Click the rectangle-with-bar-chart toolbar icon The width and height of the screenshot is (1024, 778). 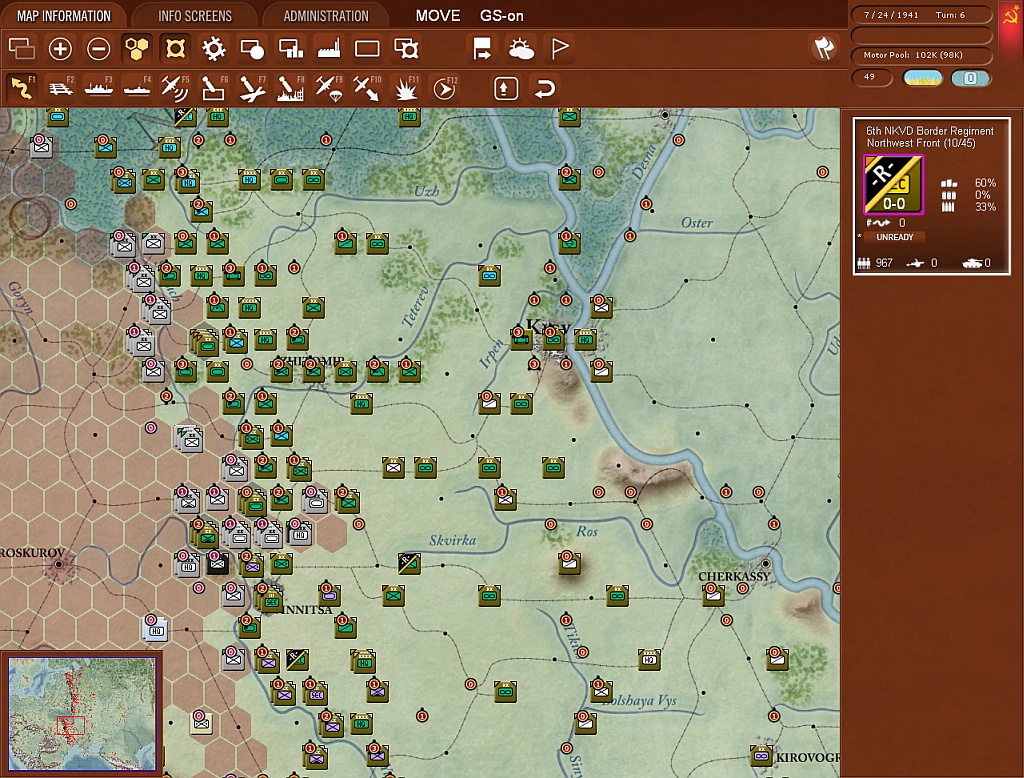click(x=291, y=48)
